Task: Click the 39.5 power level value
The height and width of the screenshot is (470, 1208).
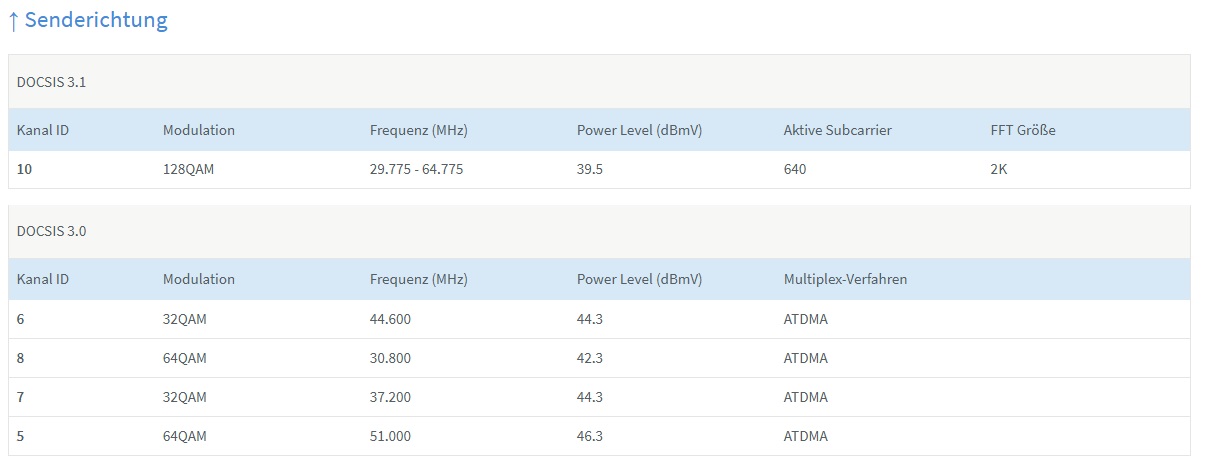Action: click(591, 169)
